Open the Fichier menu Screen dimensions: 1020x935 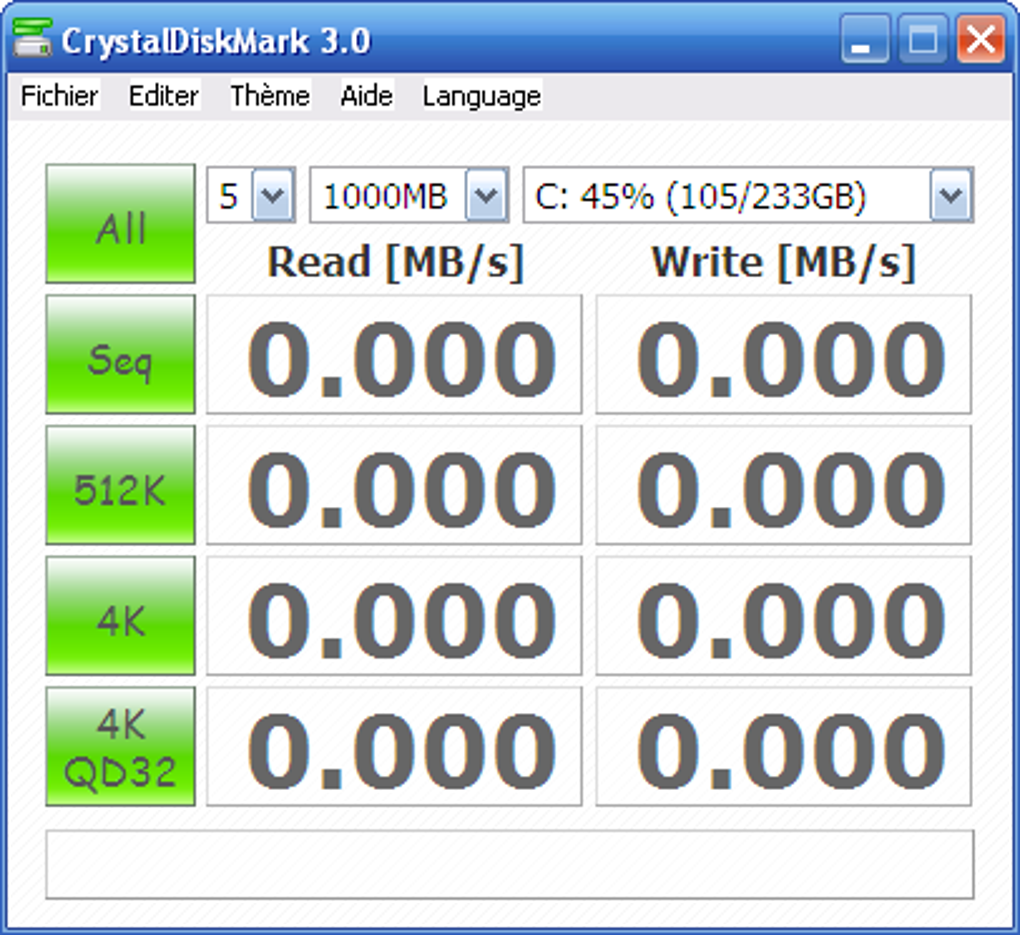tap(59, 96)
